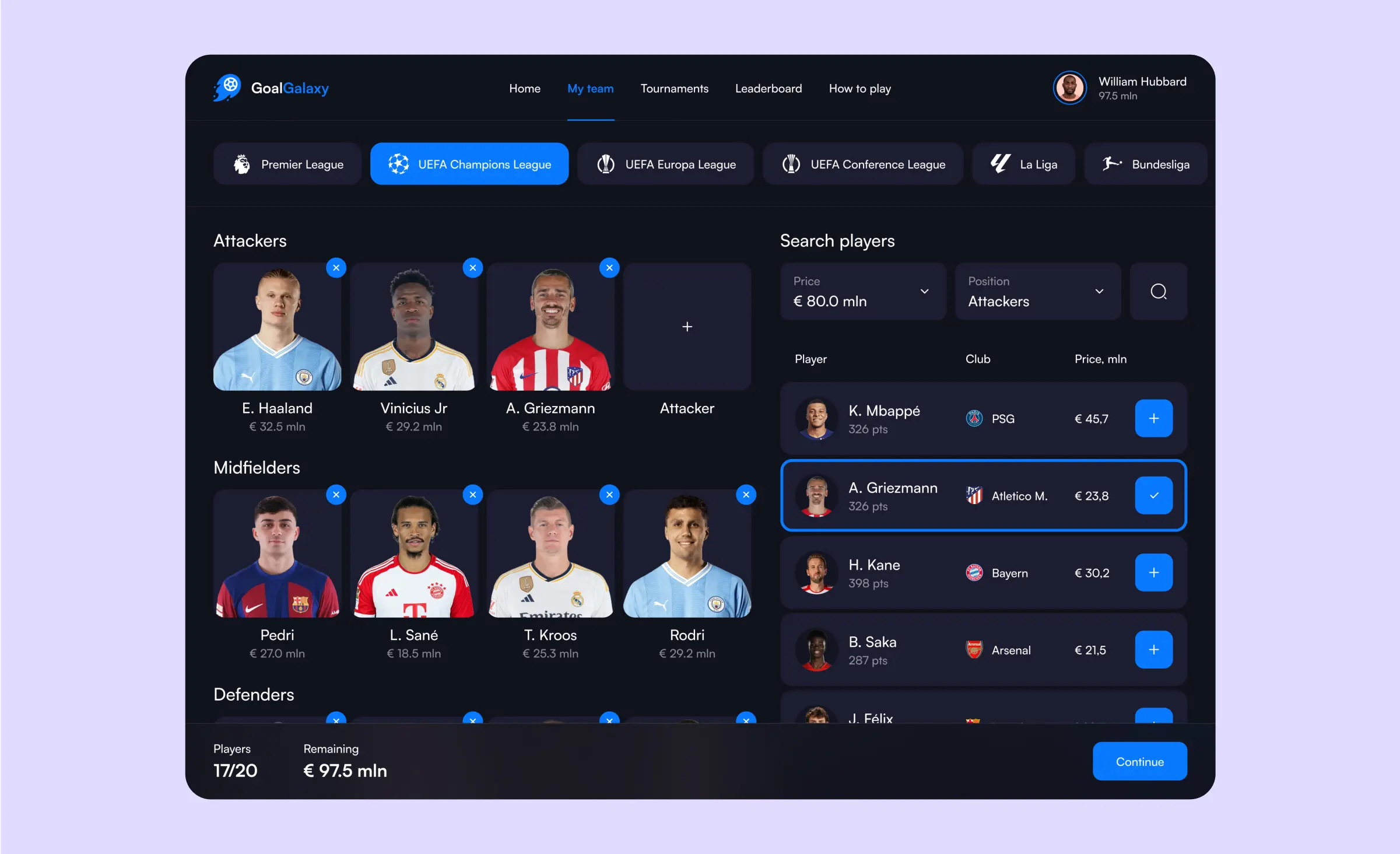Click the search magnifier icon
Screen dimensions: 1400x854
(1158, 291)
